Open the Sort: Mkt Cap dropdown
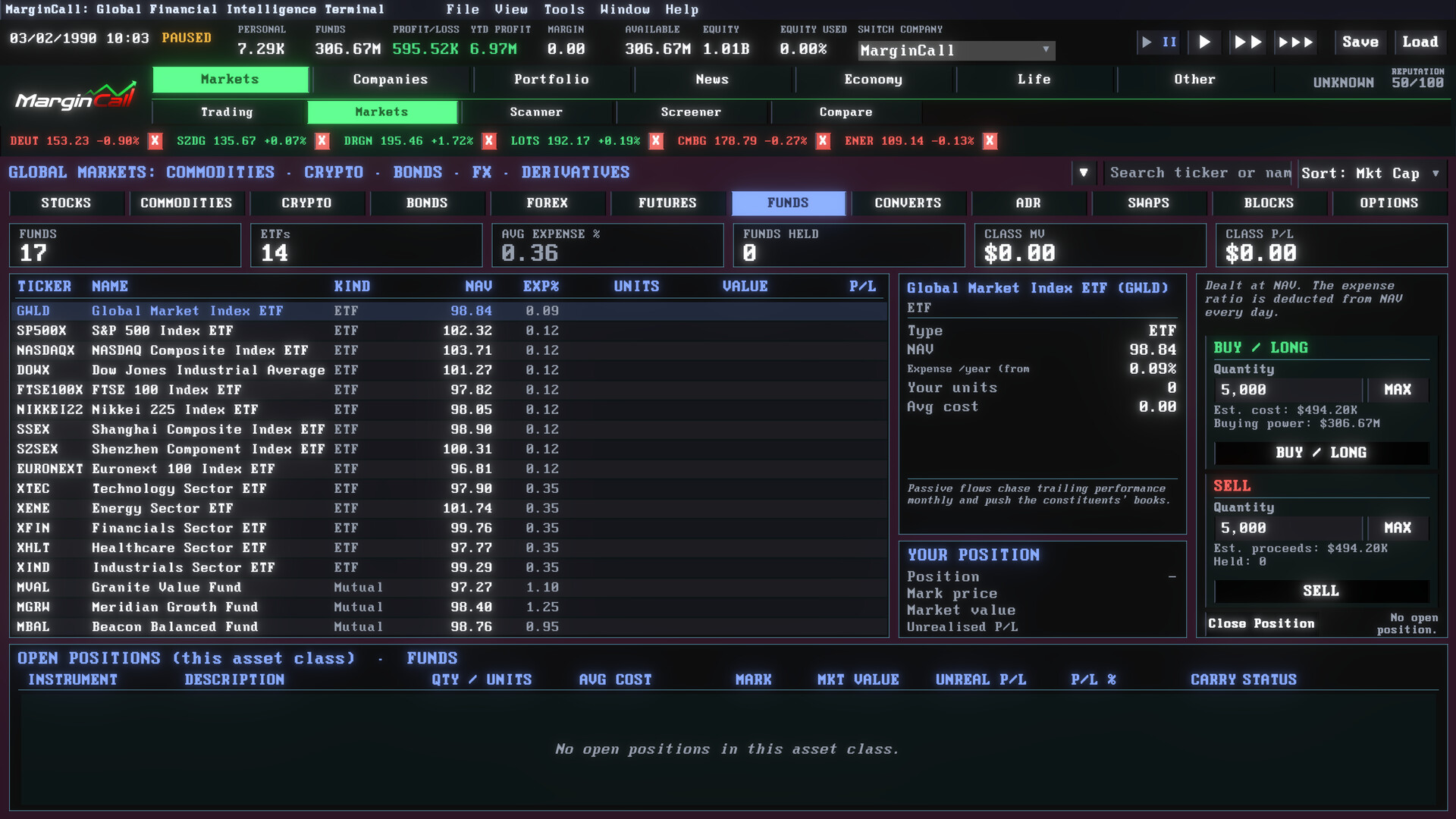Screen dimensions: 1456x819 [1371, 173]
